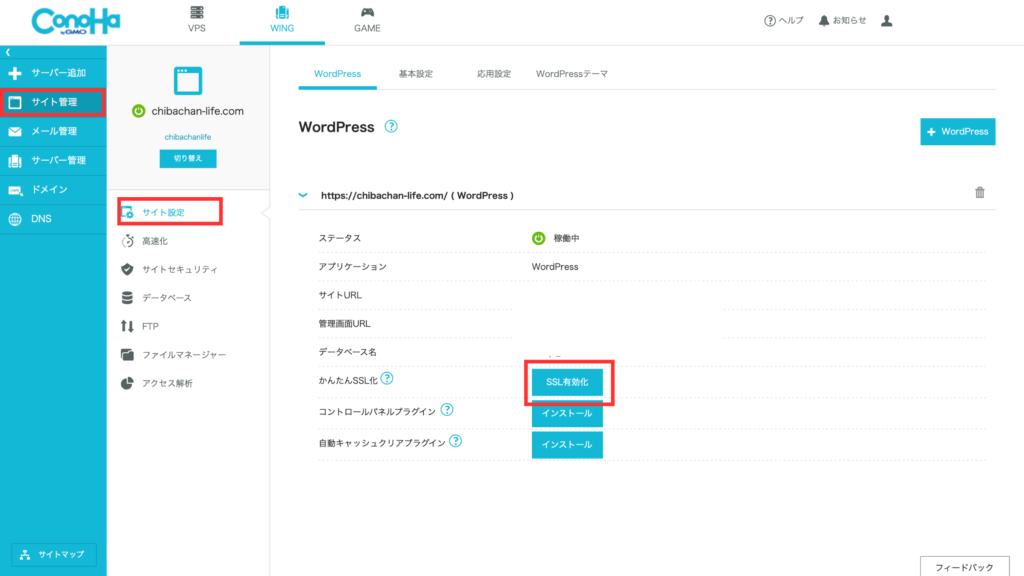1024x576 pixels.
Task: Open ドメイン in sidebar
Action: click(53, 189)
